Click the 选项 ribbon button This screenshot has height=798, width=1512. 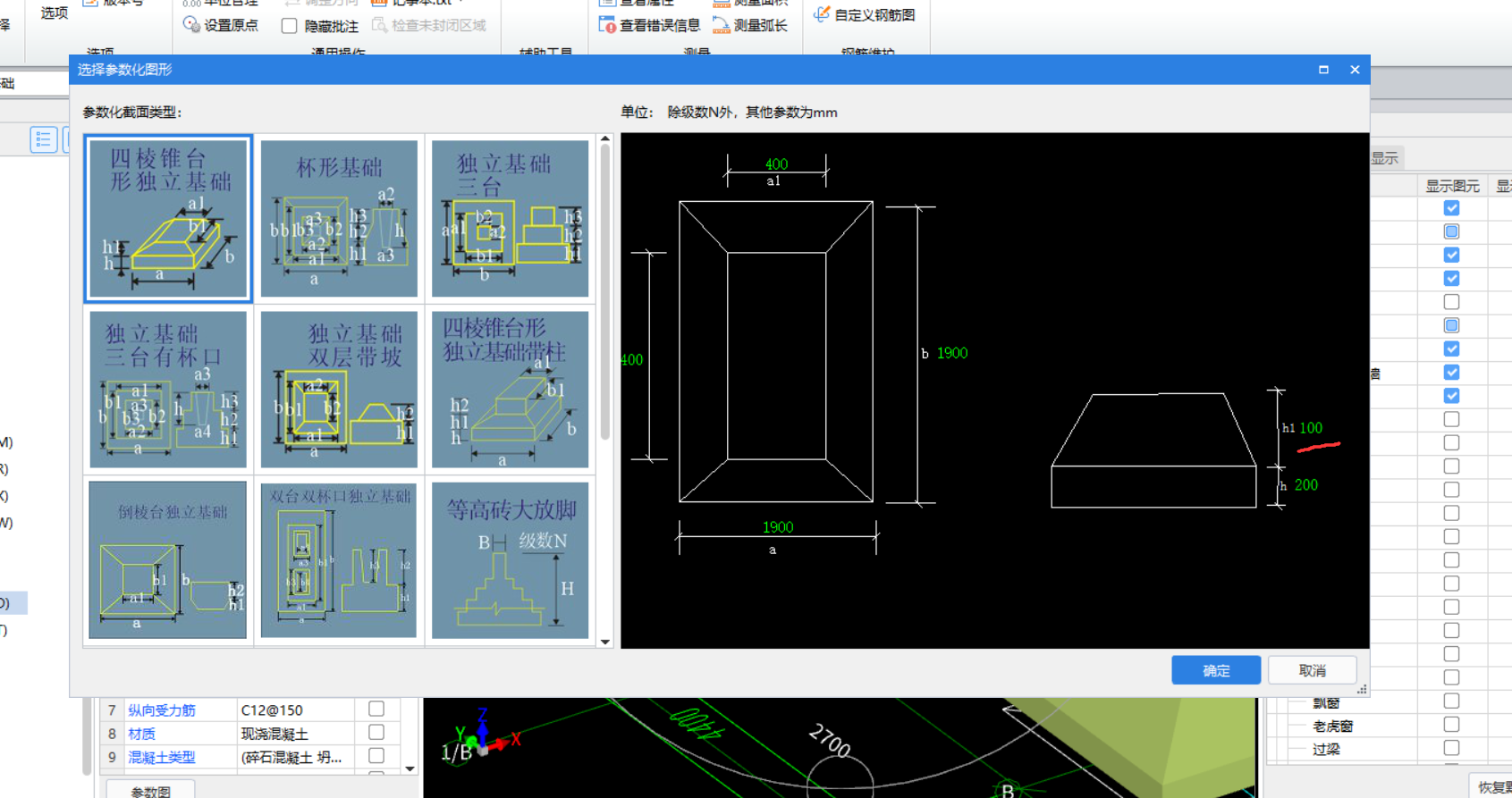(x=54, y=13)
